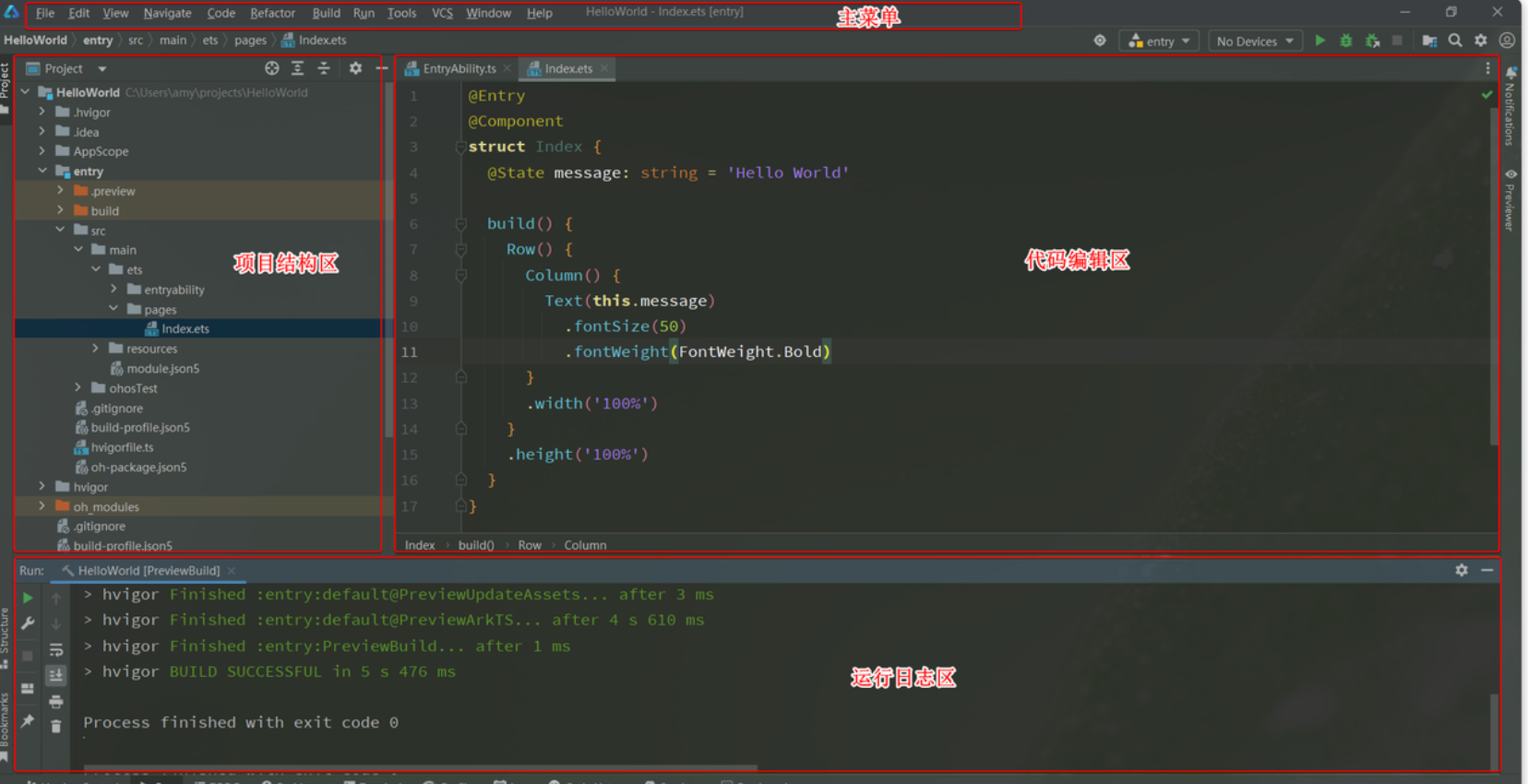Click the wrench icon in the Run panel
The width and height of the screenshot is (1528, 784).
click(x=28, y=624)
